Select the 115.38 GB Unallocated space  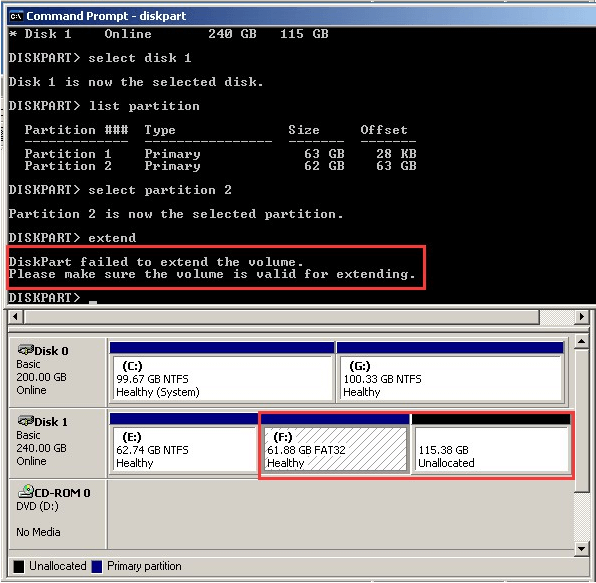coord(491,443)
